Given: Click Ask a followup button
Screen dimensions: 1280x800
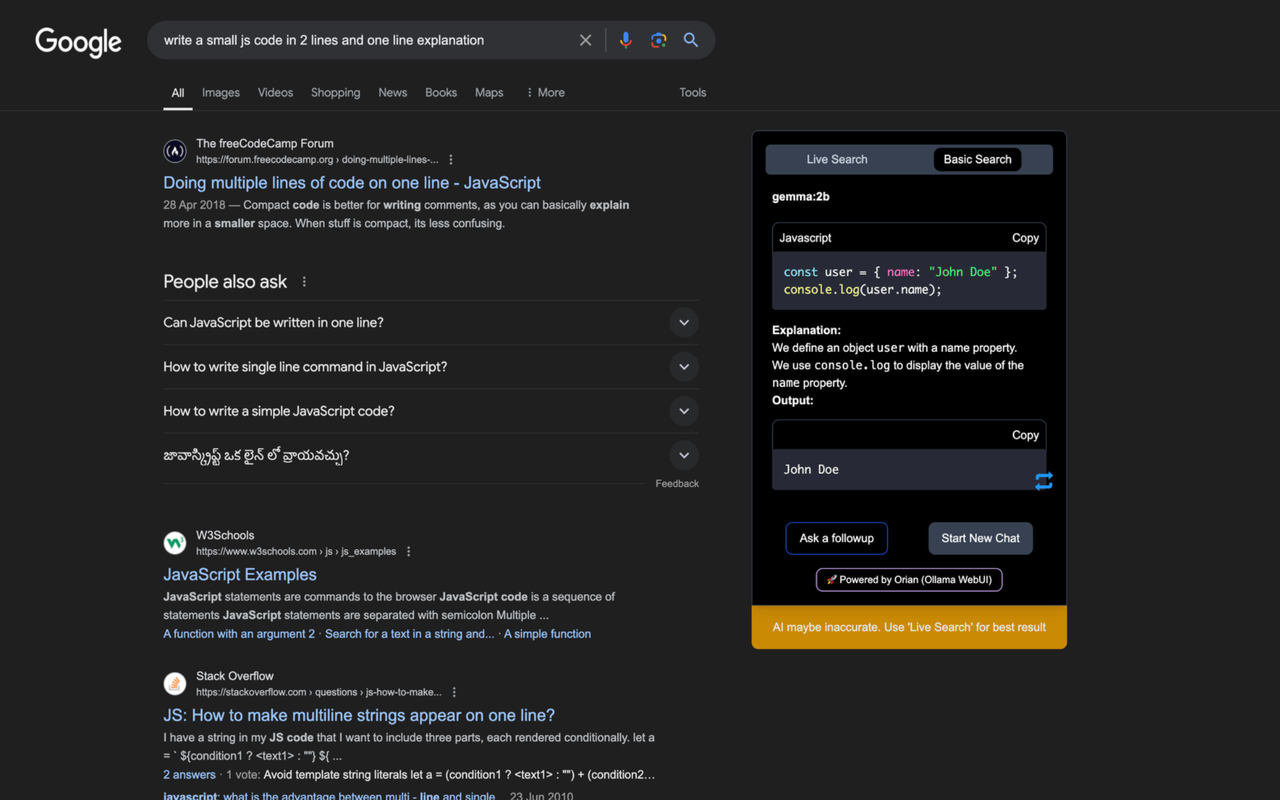Looking at the screenshot, I should click(837, 538).
